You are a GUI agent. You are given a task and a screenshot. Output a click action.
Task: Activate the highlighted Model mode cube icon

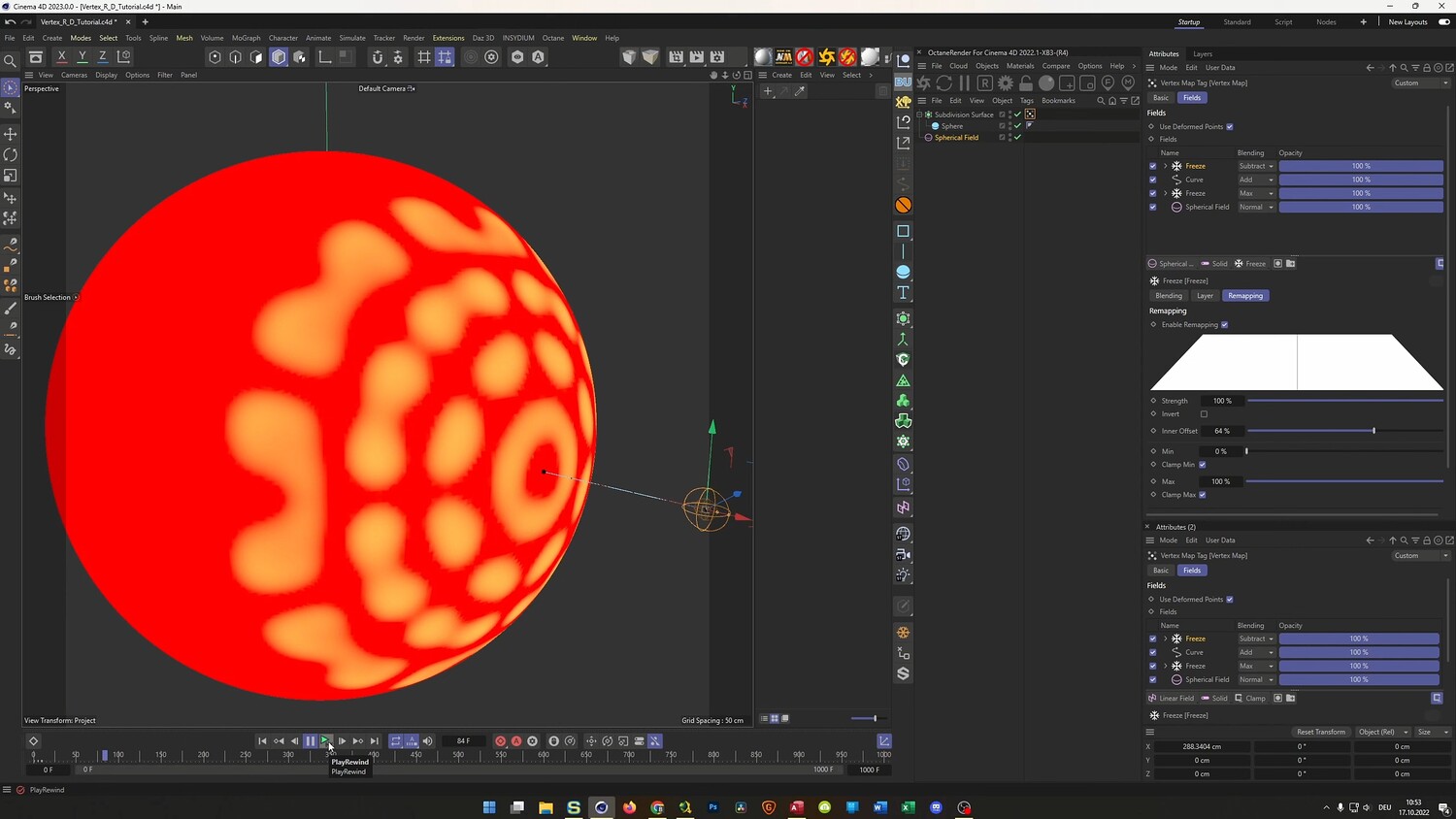pos(279,57)
